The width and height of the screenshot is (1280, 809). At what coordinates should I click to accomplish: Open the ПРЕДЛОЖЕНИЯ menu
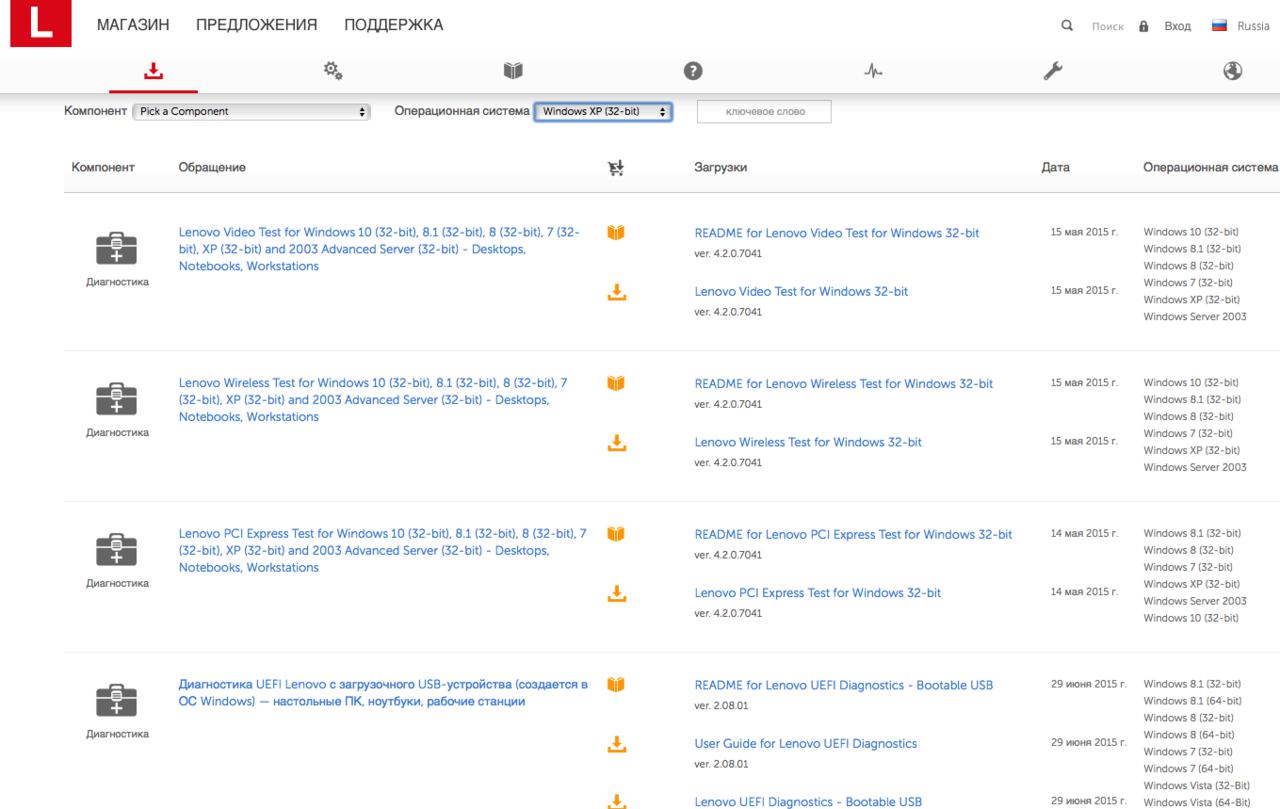pos(256,25)
